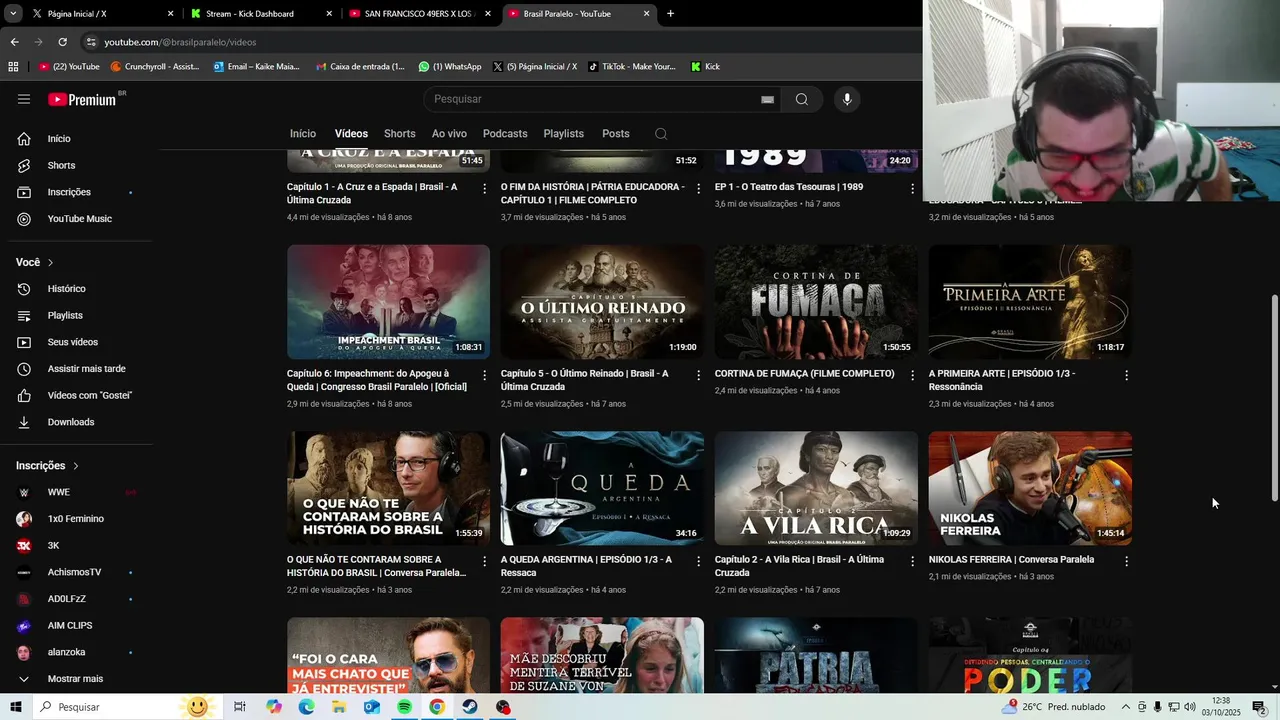Open more options for Nikolas Ferreira video

pos(1126,561)
